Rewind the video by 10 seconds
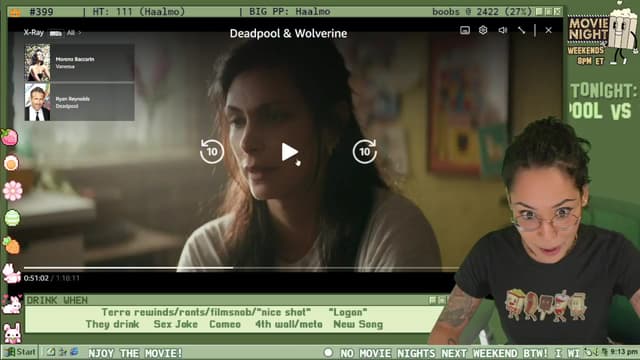Screen dimensions: 640x360 [212, 151]
